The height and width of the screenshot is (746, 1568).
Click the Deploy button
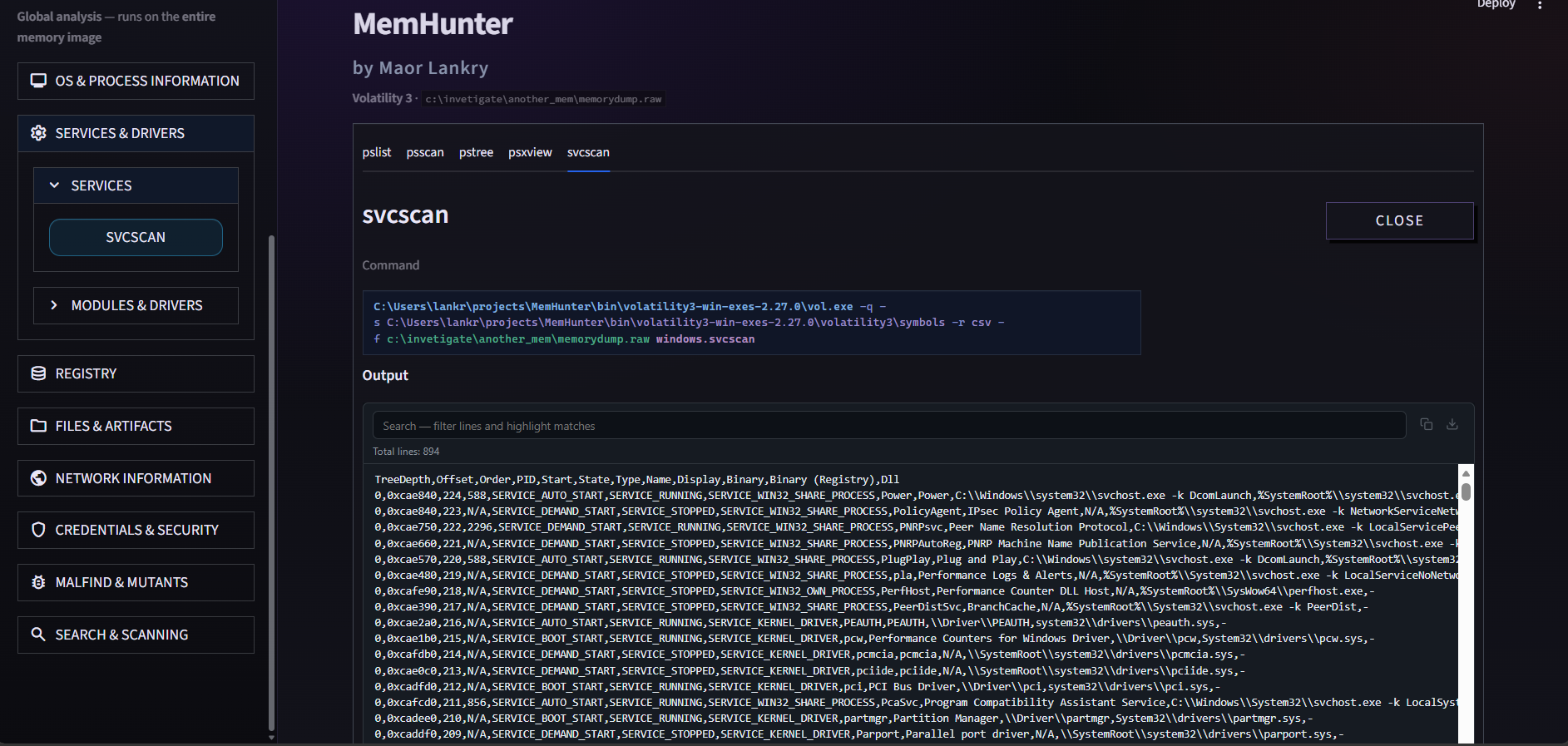coord(1496,4)
